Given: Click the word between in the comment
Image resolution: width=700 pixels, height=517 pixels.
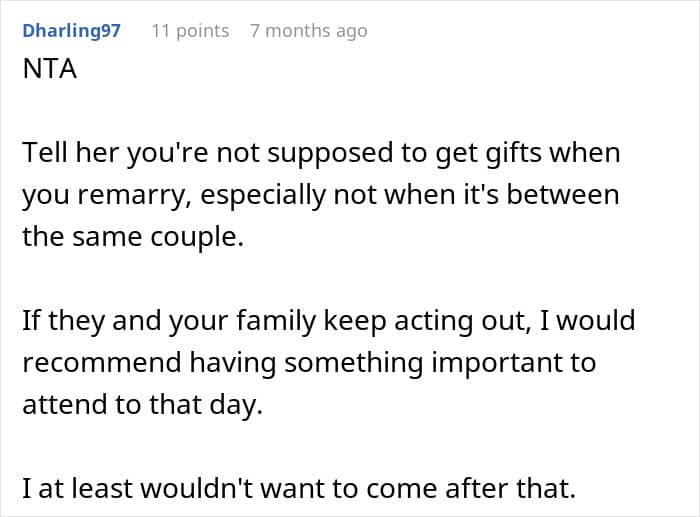Looking at the screenshot, I should click(563, 195).
